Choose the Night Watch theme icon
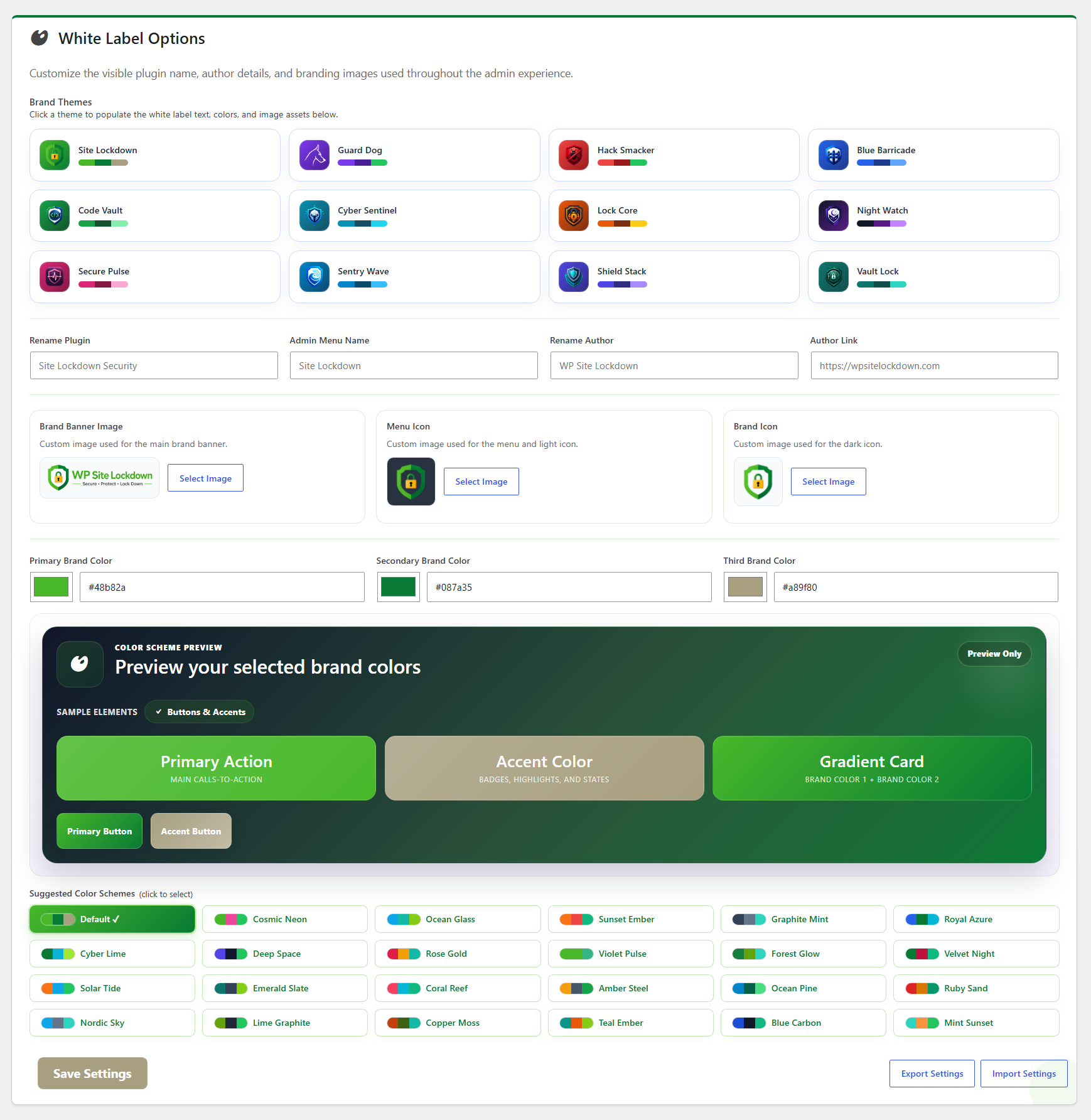The image size is (1091, 1120). pos(834,216)
